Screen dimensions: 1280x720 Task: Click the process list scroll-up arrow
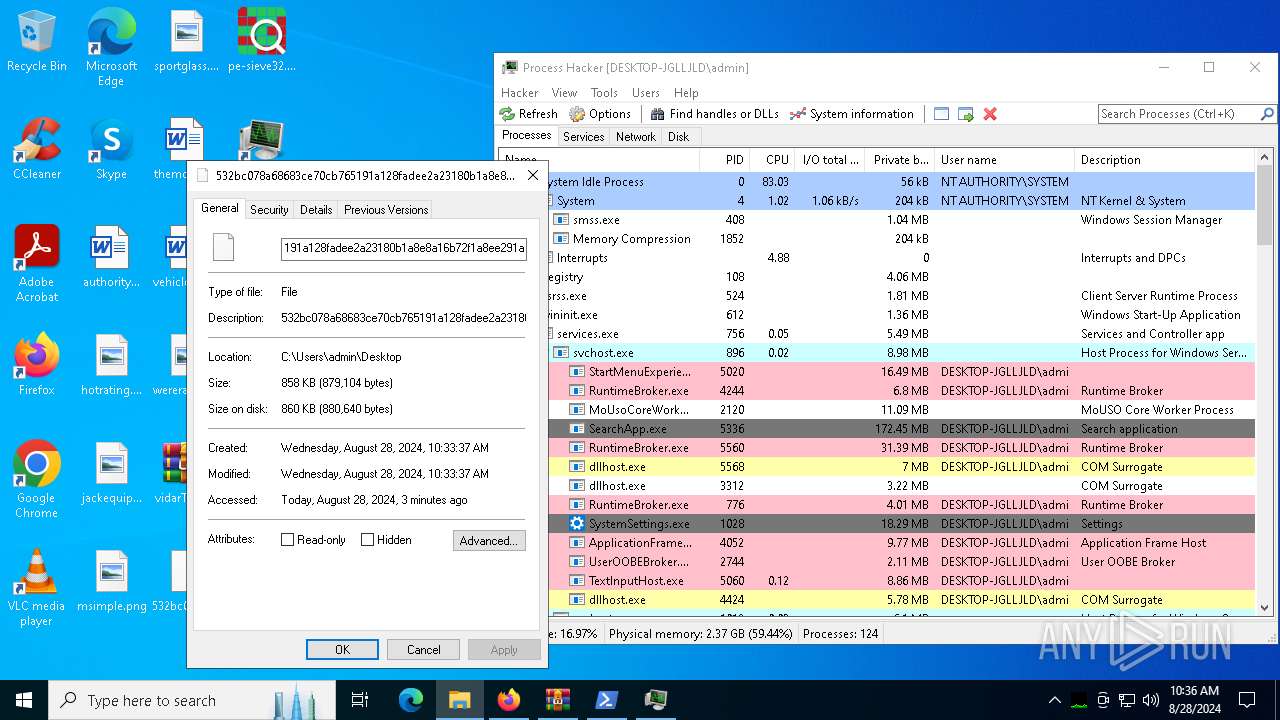1265,159
